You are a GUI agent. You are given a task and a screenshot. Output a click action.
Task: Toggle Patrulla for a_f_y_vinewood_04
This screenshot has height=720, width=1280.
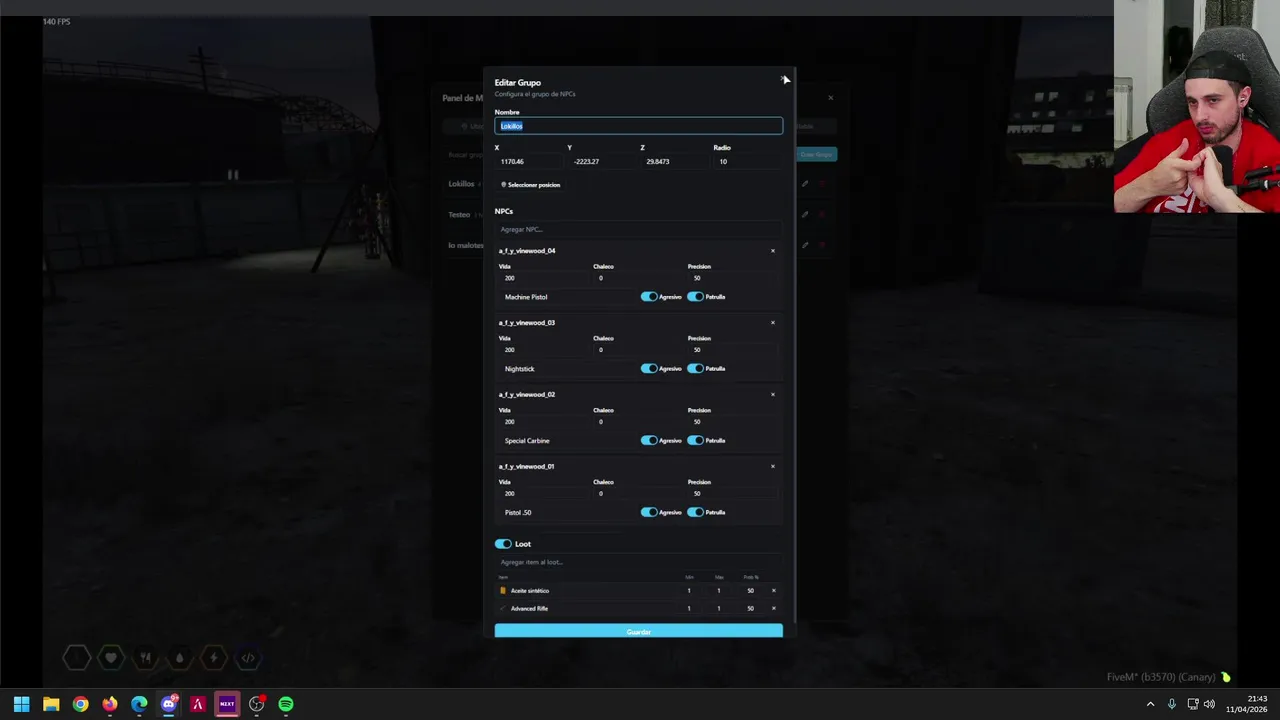pyautogui.click(x=695, y=297)
